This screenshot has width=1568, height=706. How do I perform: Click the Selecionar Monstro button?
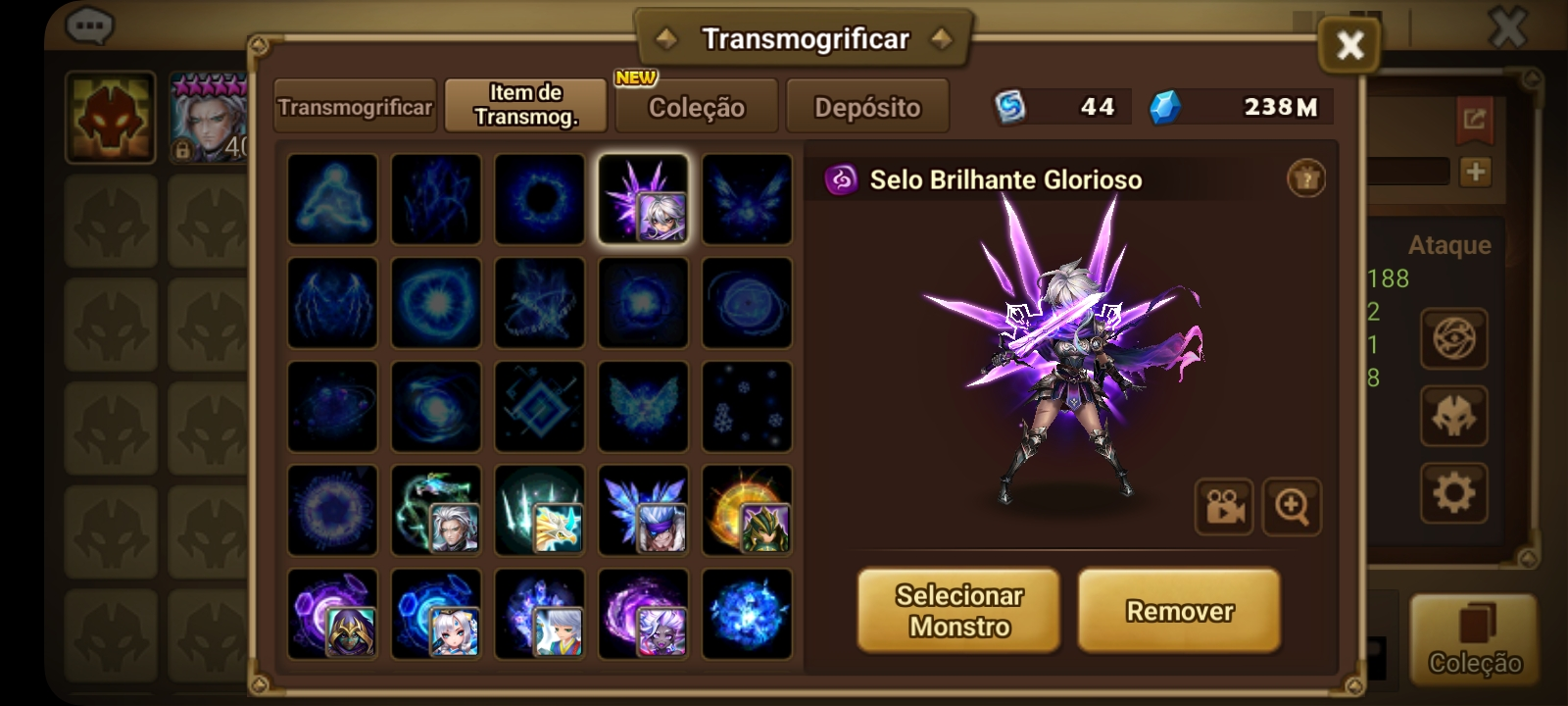pos(958,611)
